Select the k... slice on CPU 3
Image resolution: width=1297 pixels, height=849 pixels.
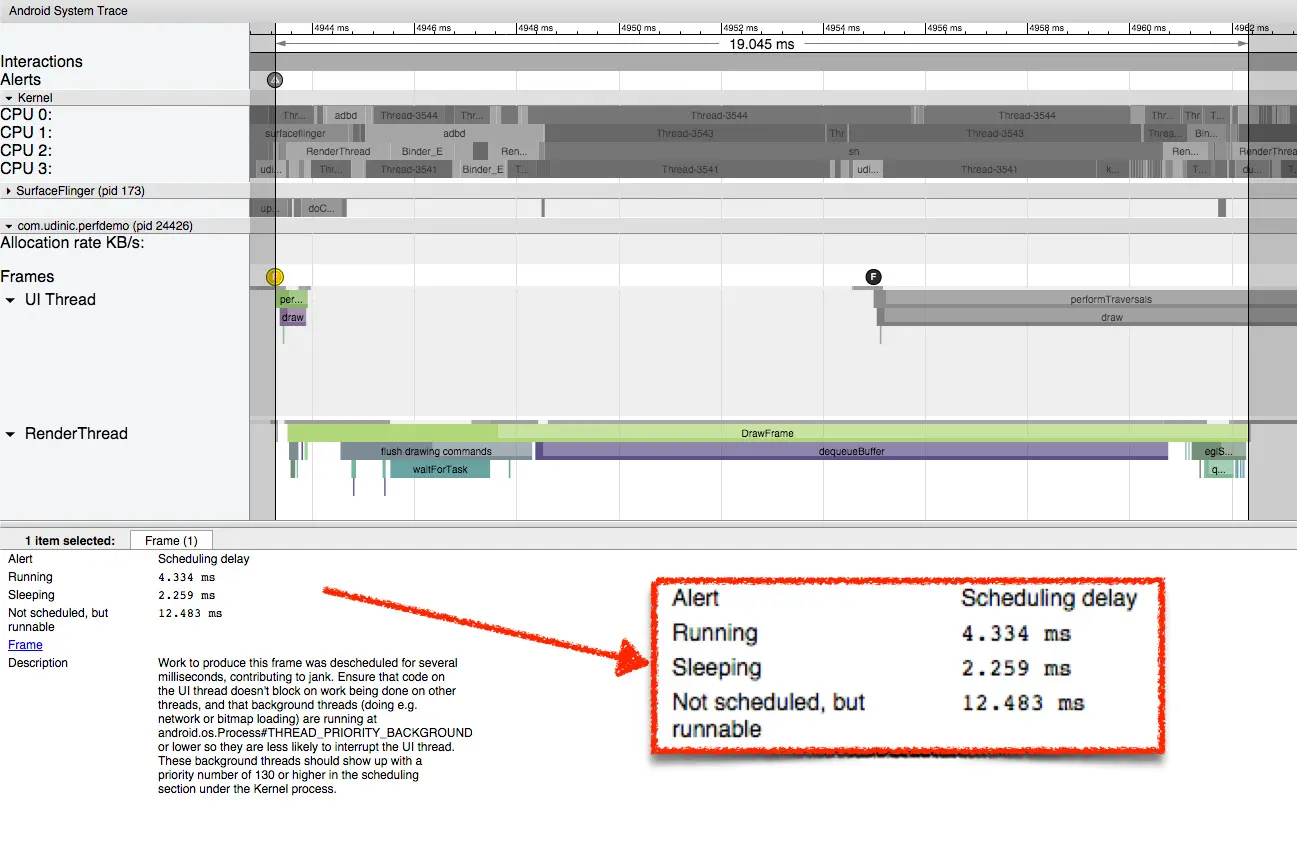tap(1113, 169)
